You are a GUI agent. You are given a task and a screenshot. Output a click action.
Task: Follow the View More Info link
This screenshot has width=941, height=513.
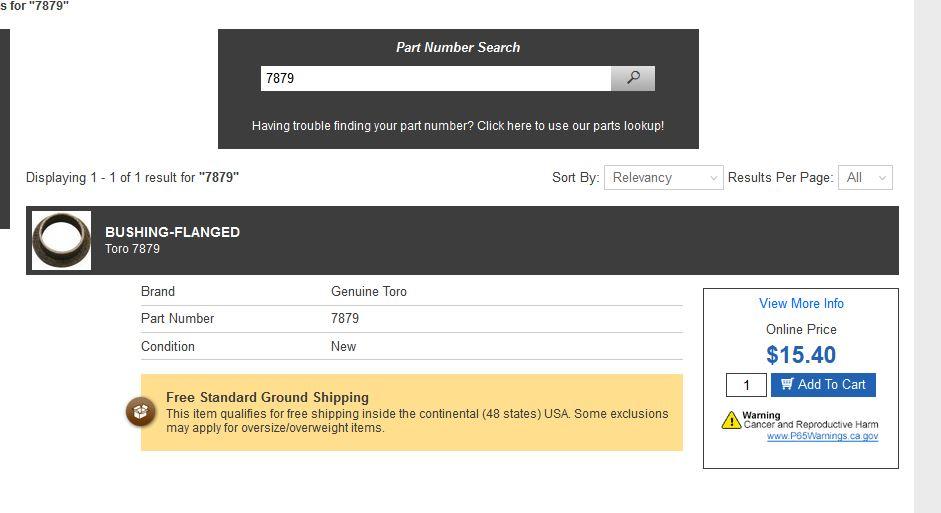click(801, 304)
